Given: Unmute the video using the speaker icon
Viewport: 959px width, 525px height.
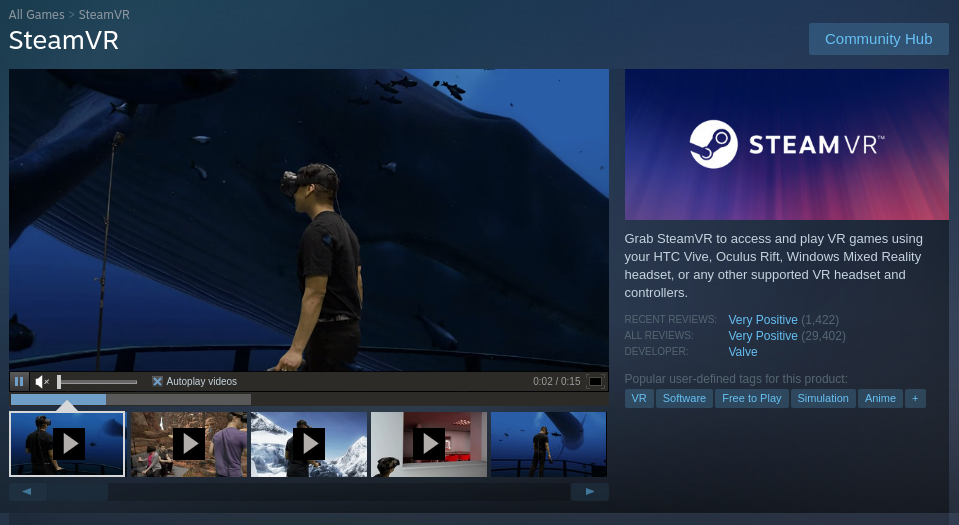Looking at the screenshot, I should pos(42,381).
